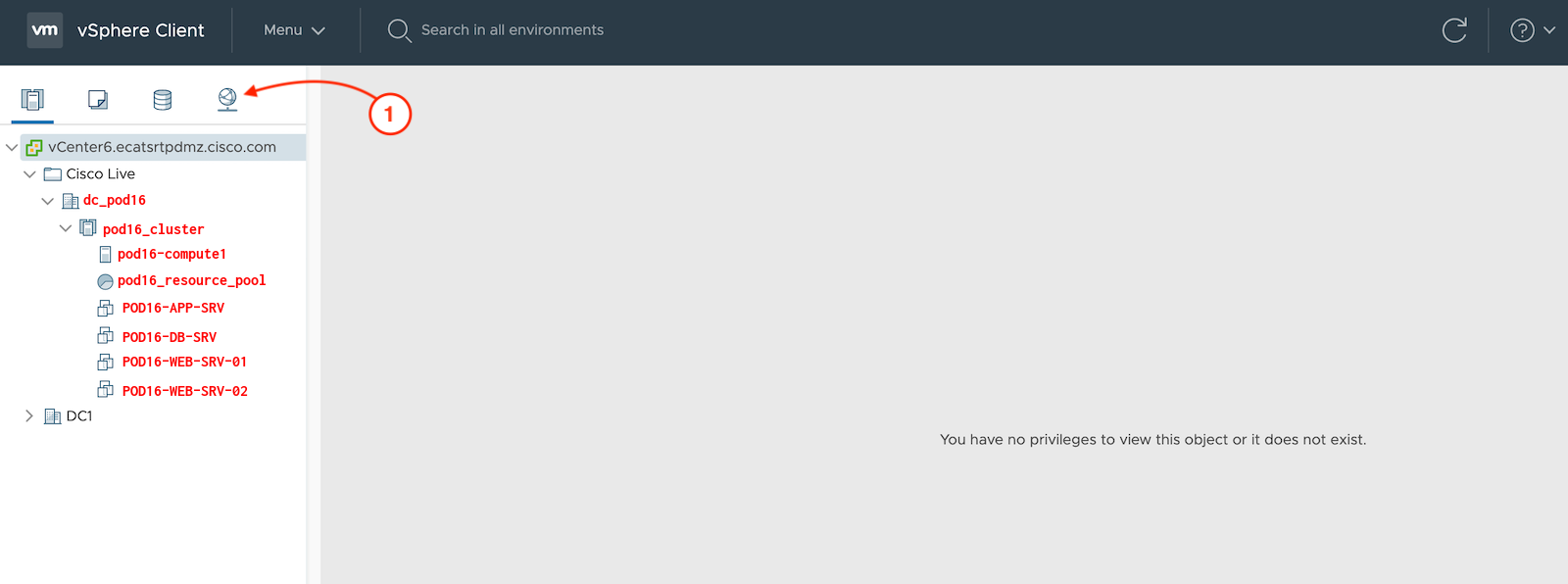
Task: Switch to VMs and Templates view icon
Action: 98,100
